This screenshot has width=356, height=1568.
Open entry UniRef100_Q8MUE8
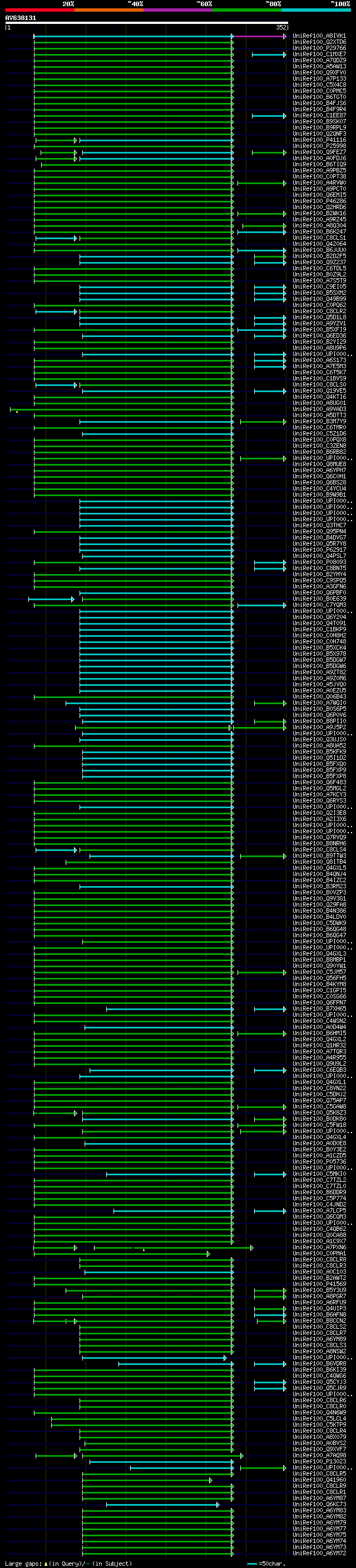click(319, 464)
